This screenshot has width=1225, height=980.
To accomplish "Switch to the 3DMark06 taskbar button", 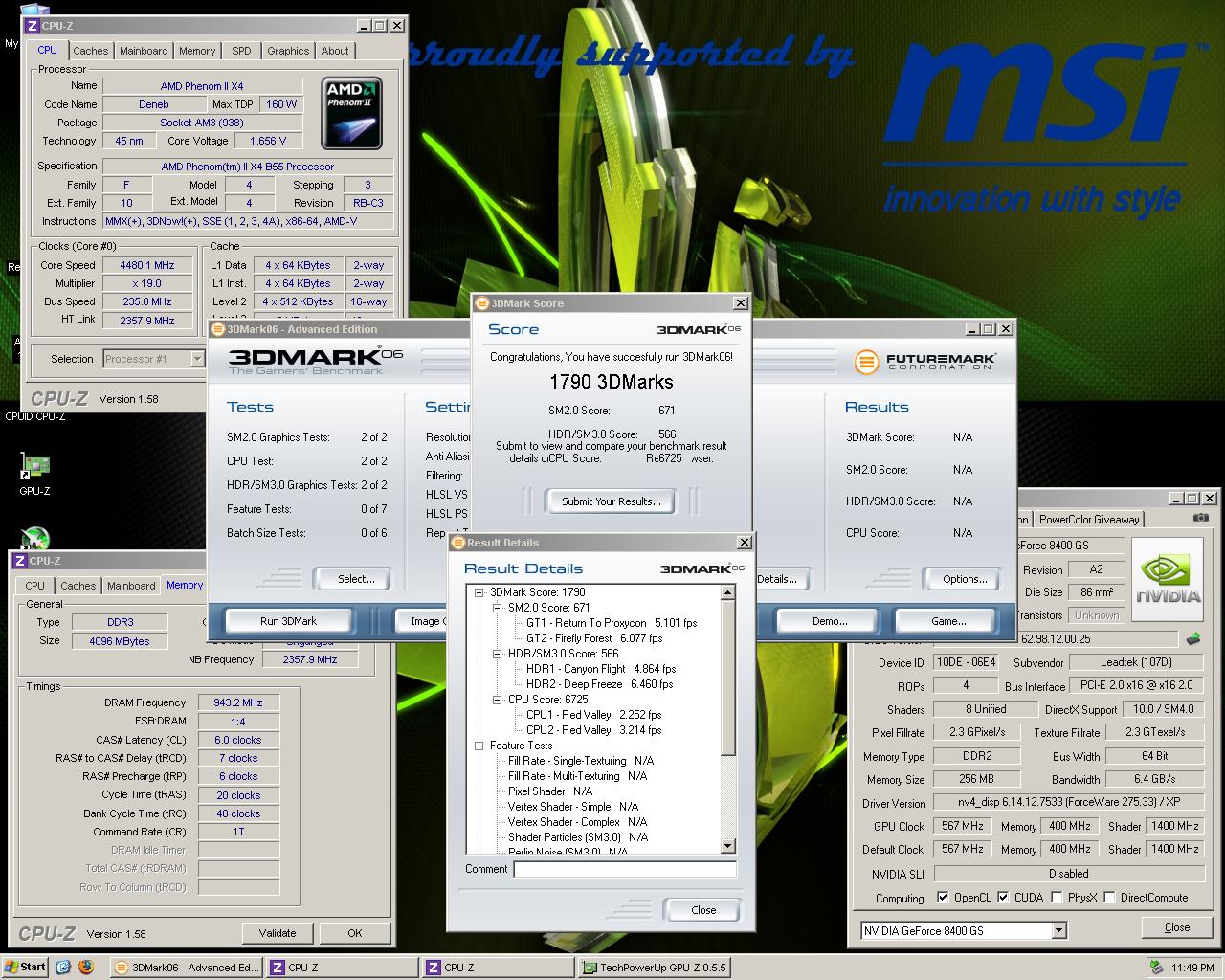I will tap(187, 968).
